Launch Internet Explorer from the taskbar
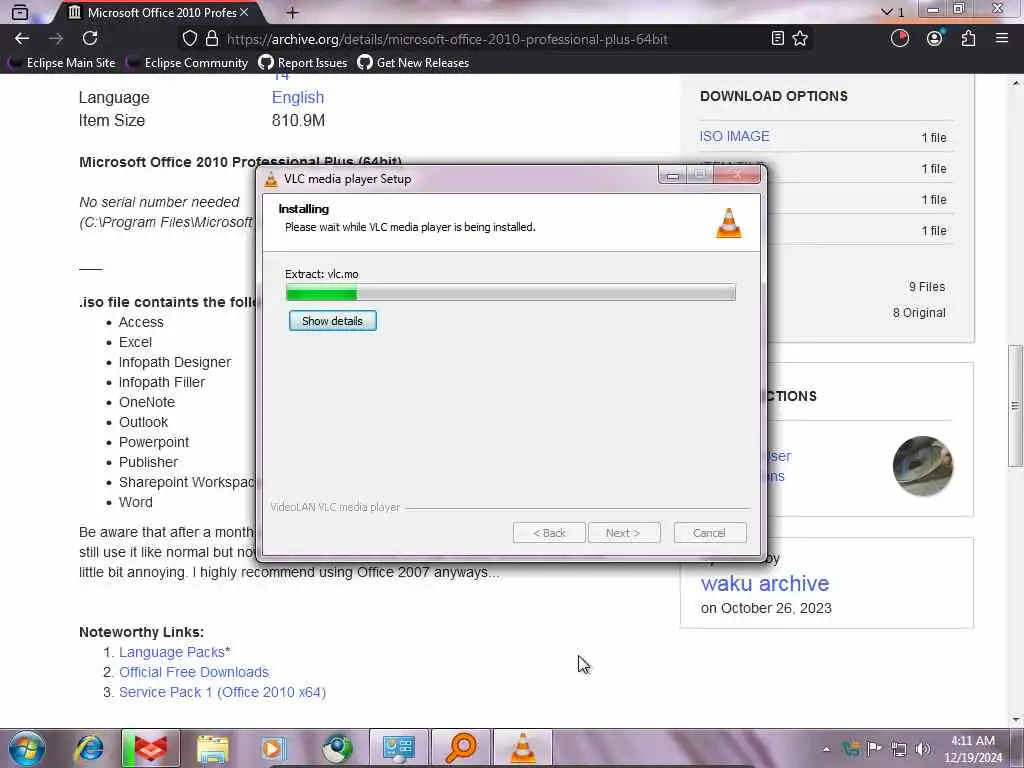This screenshot has height=768, width=1024. (x=89, y=748)
